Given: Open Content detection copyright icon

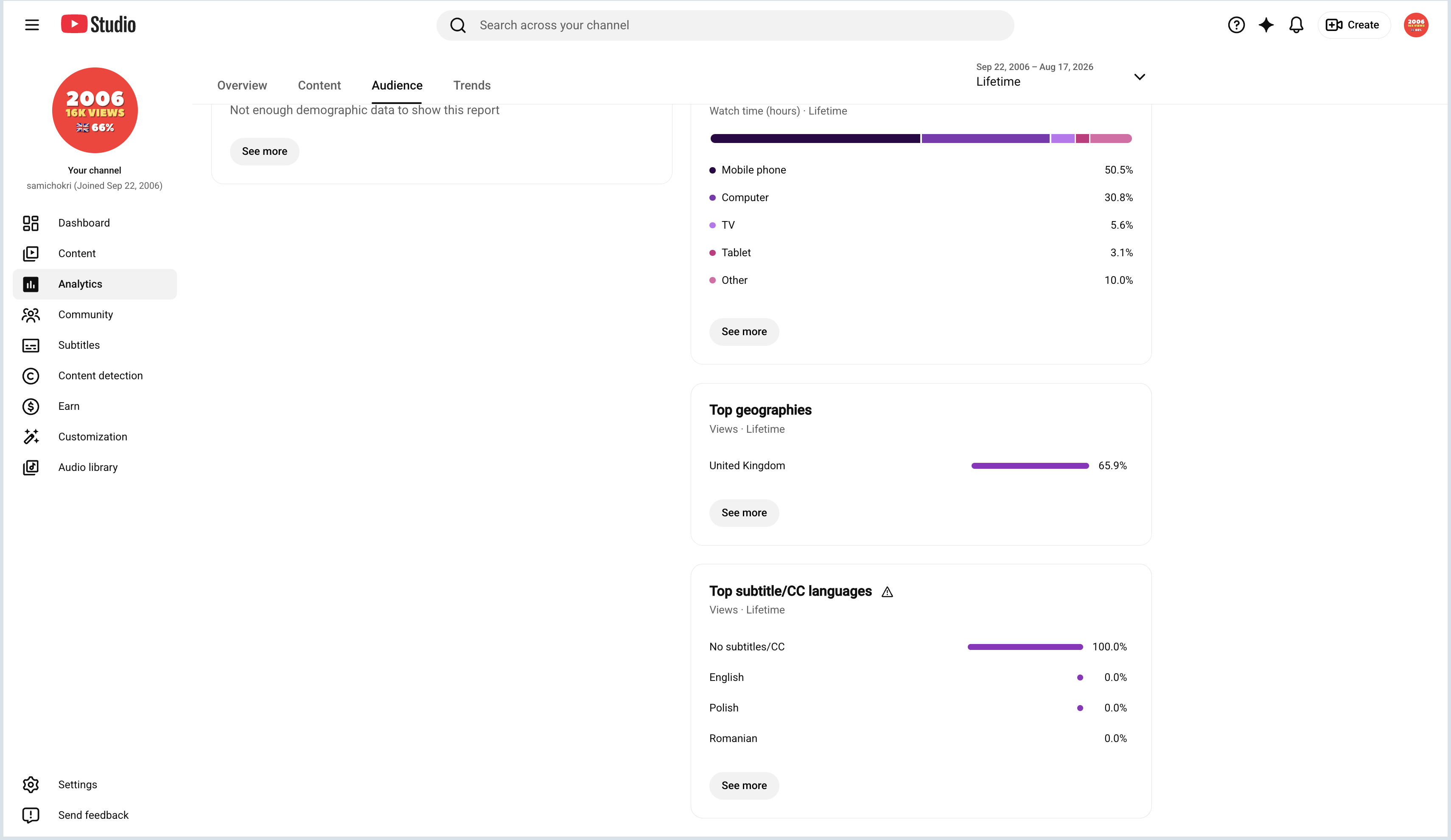Looking at the screenshot, I should (31, 376).
